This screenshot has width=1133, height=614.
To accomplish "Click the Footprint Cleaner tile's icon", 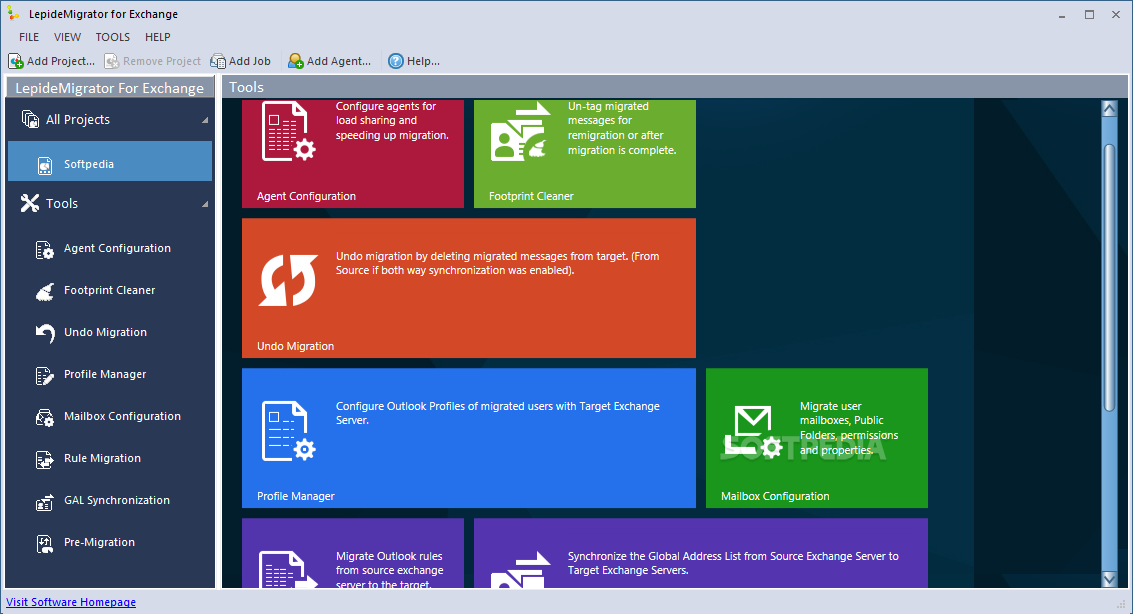I will click(520, 131).
